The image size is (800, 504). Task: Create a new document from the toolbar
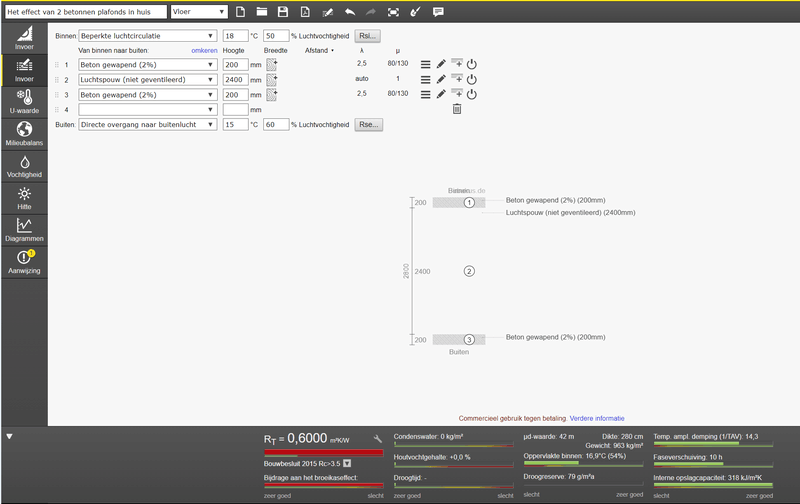(x=240, y=12)
